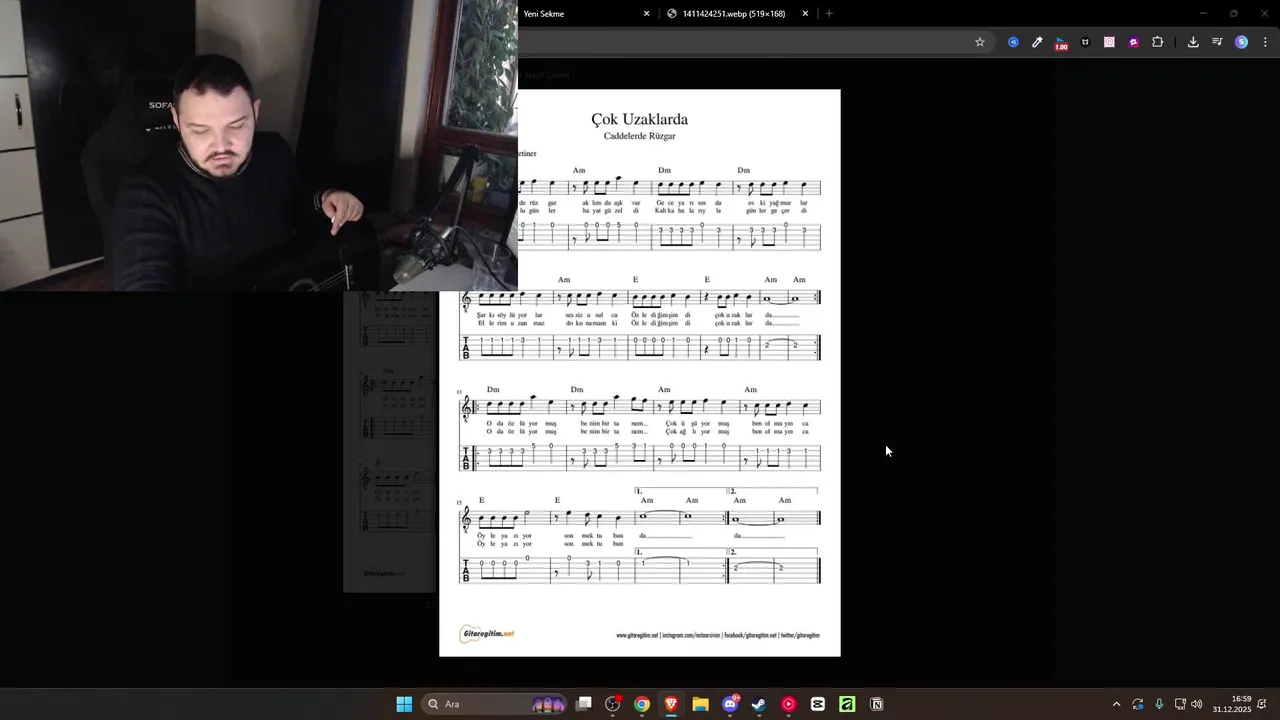Open Notion from the taskbar

tap(877, 704)
